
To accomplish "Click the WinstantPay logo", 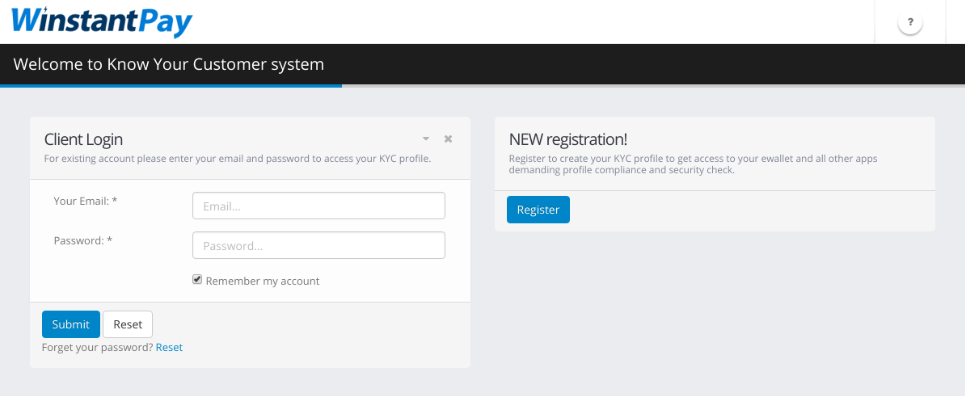I will click(102, 21).
